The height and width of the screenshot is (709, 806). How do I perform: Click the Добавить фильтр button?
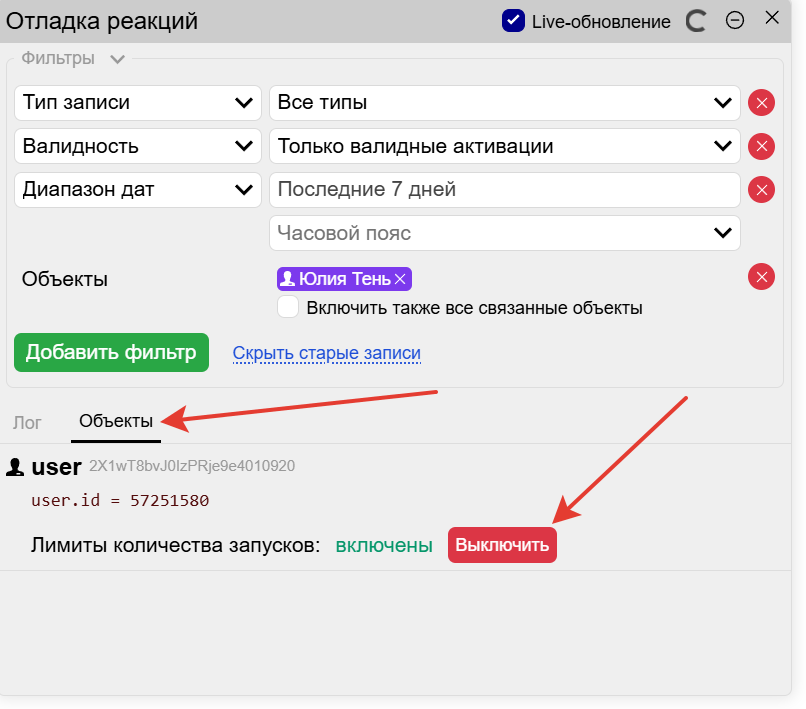click(112, 353)
